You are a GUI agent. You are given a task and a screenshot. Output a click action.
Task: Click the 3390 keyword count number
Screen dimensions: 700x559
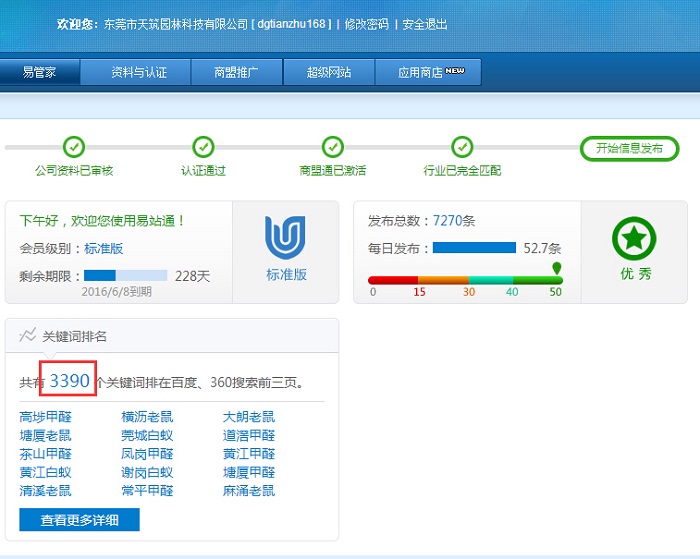click(70, 381)
